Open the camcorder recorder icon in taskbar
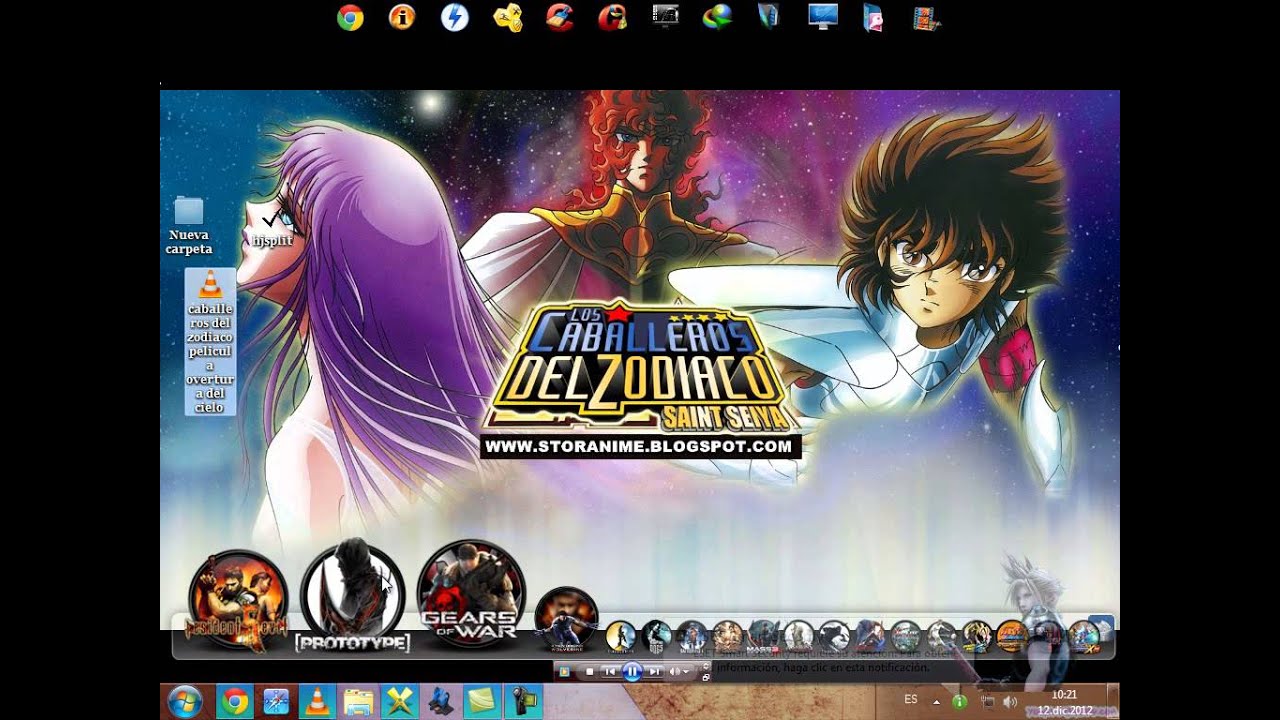This screenshot has height=720, width=1280. [521, 702]
